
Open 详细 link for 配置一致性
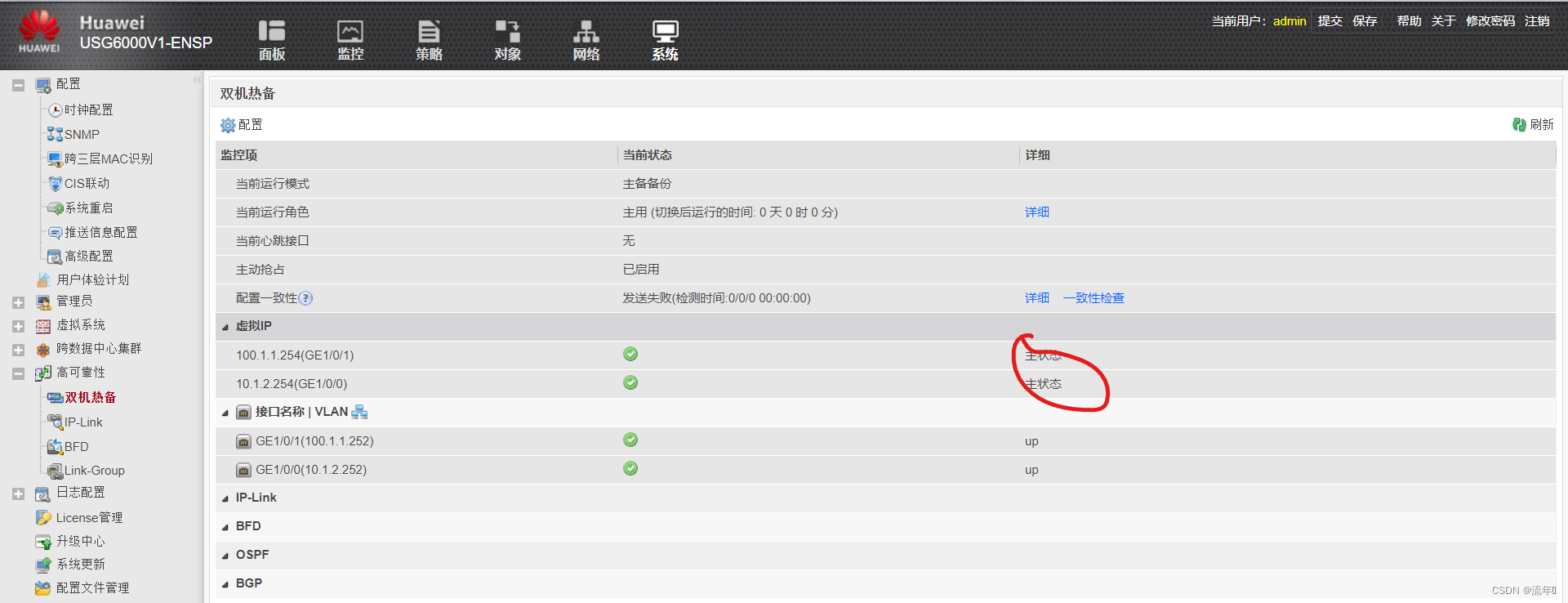1037,298
